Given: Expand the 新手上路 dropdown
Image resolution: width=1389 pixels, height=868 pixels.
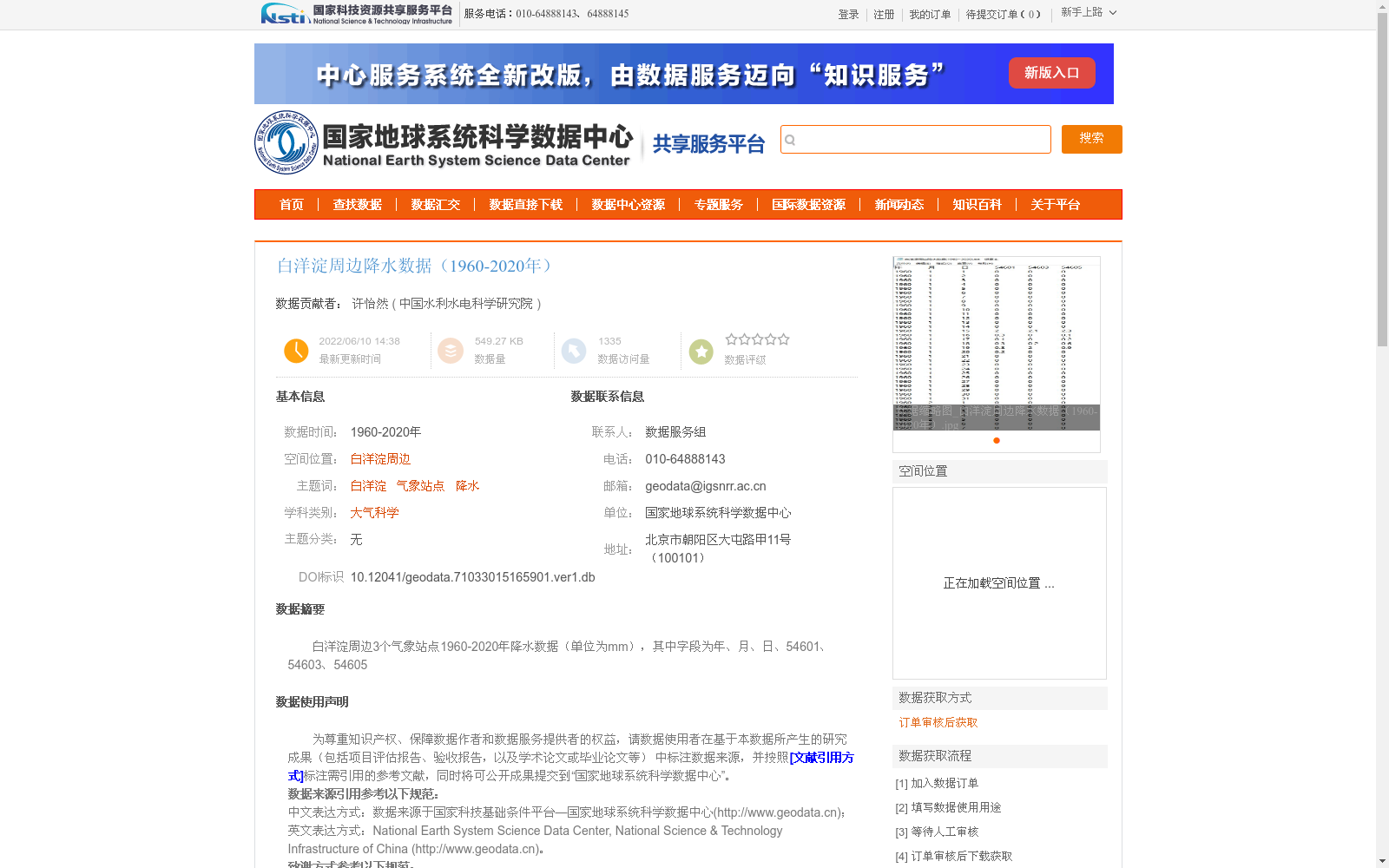Looking at the screenshot, I should tap(1089, 12).
